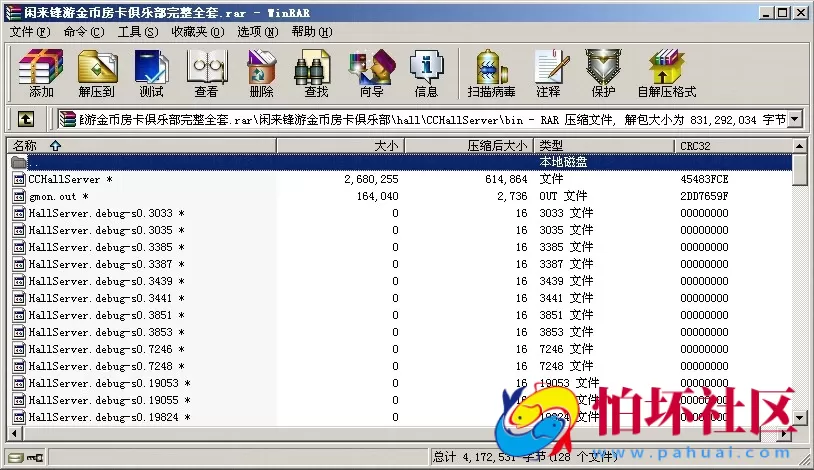Screen dimensions: 814x470
Task: Select HallServer.debug-s0.3851 file
Action: point(106,315)
